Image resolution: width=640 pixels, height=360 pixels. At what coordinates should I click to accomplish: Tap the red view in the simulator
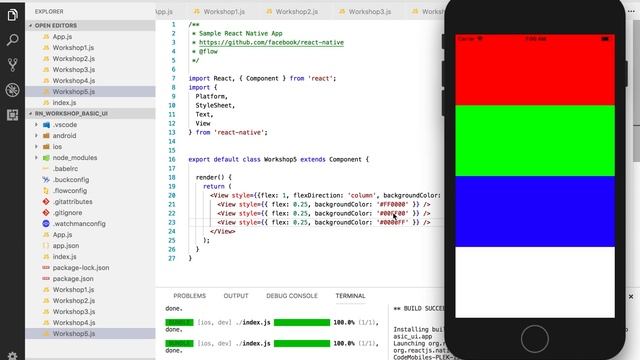point(535,70)
